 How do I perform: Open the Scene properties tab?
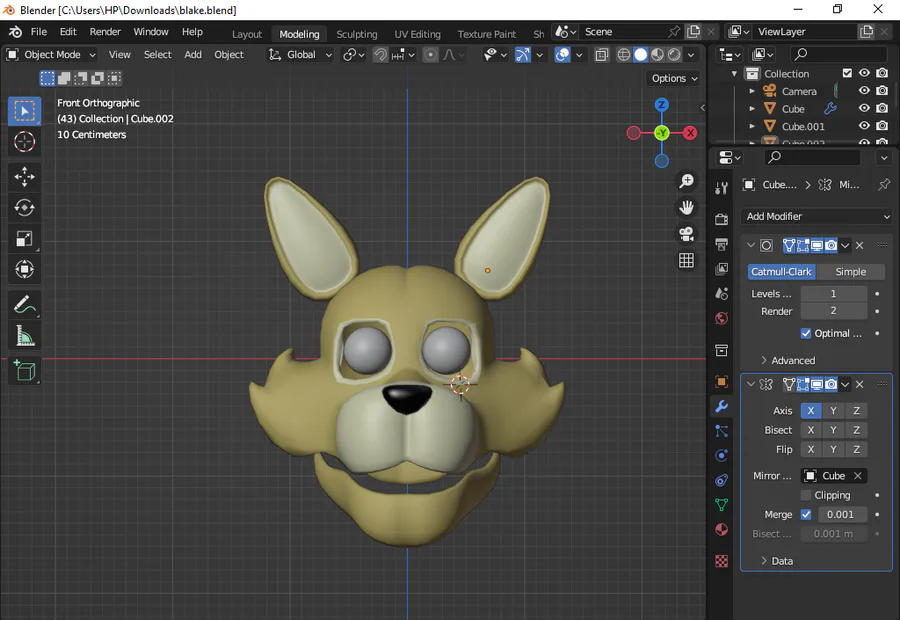(721, 293)
